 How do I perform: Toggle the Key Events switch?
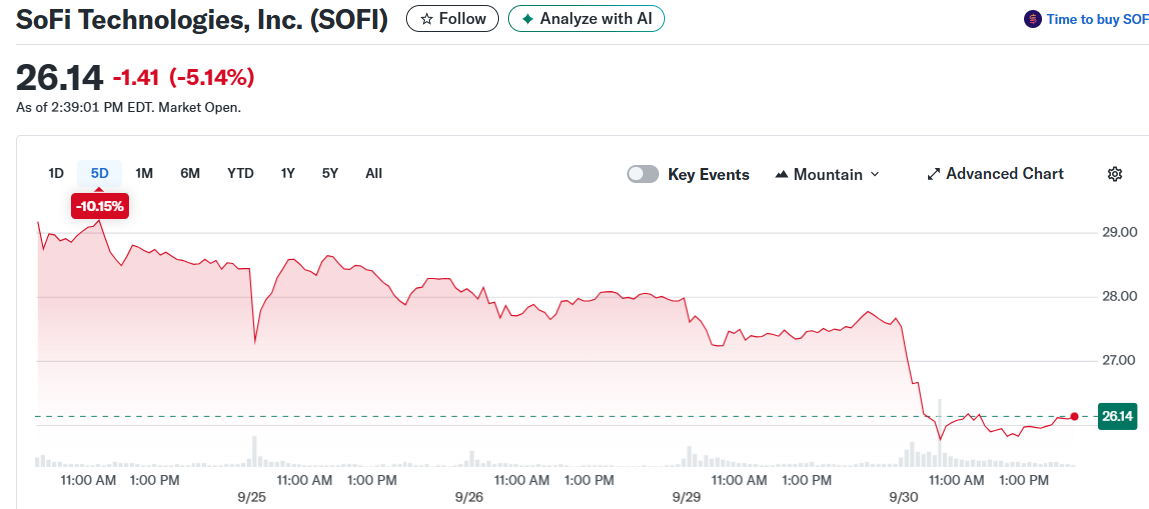tap(643, 174)
